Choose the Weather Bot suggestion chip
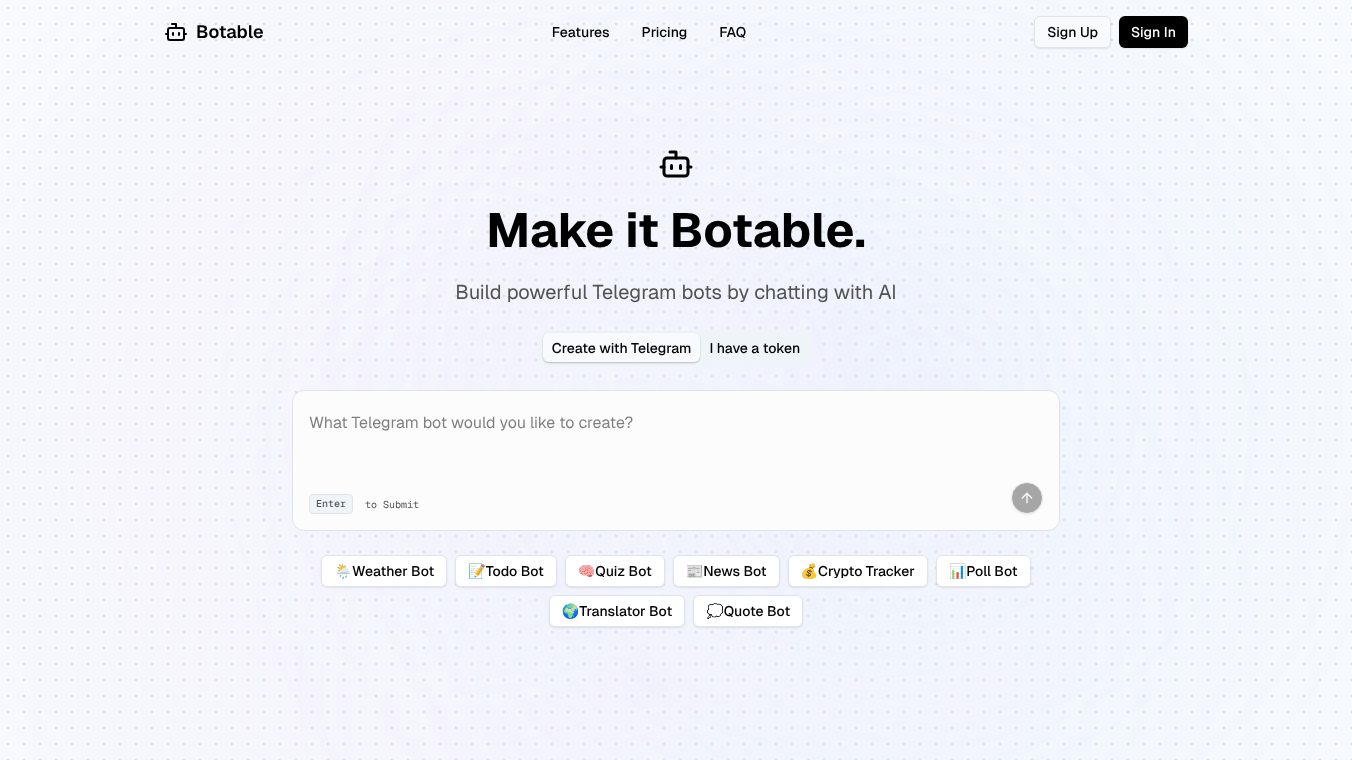This screenshot has width=1352, height=760. (384, 571)
